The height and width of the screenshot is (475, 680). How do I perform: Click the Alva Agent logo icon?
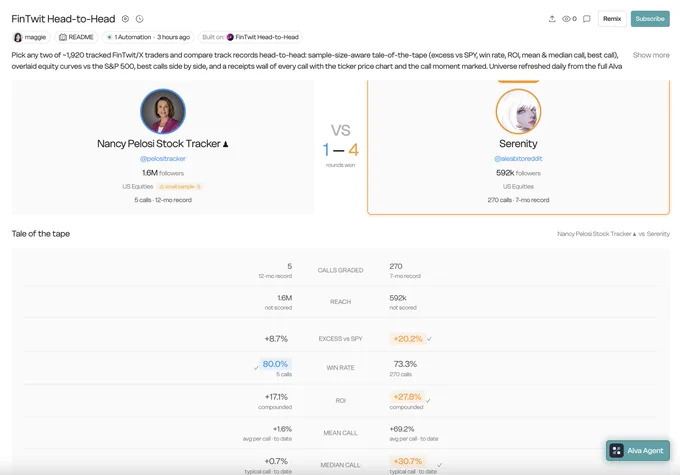(x=616, y=450)
